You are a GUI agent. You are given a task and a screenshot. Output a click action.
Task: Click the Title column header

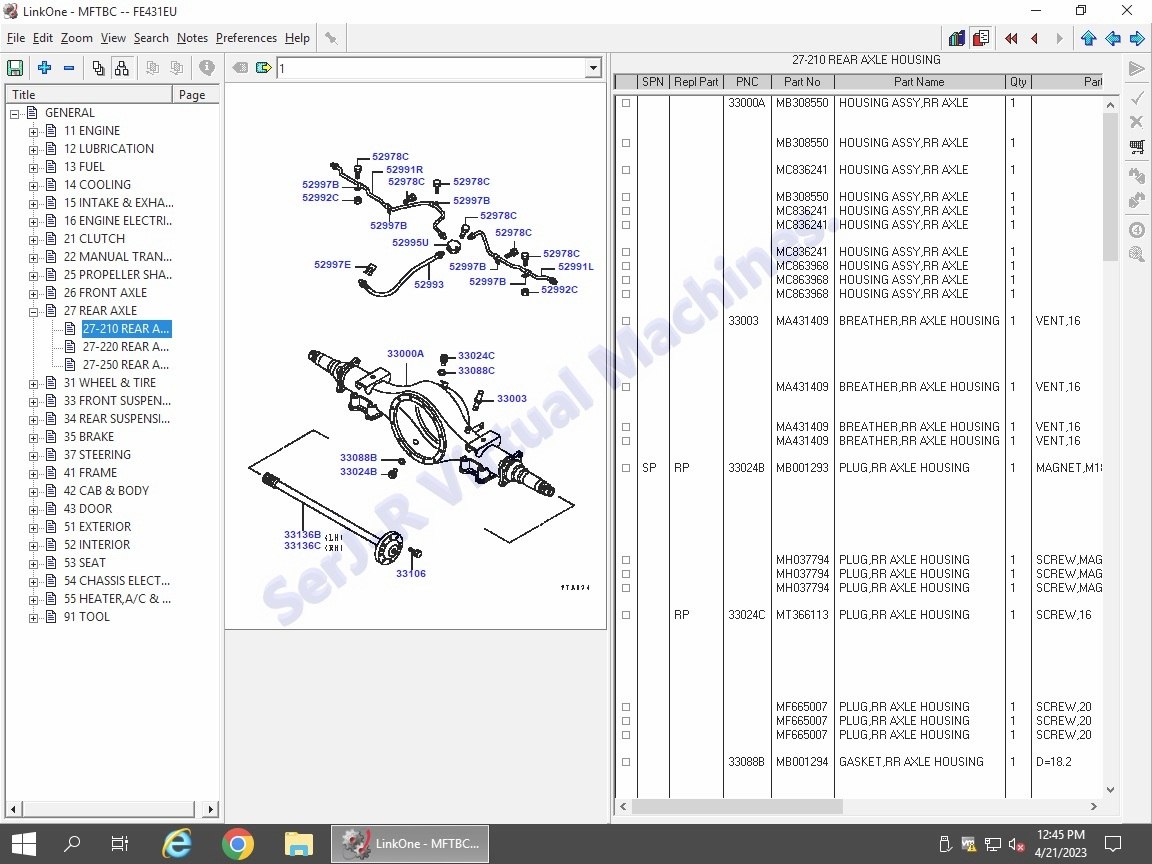click(89, 95)
